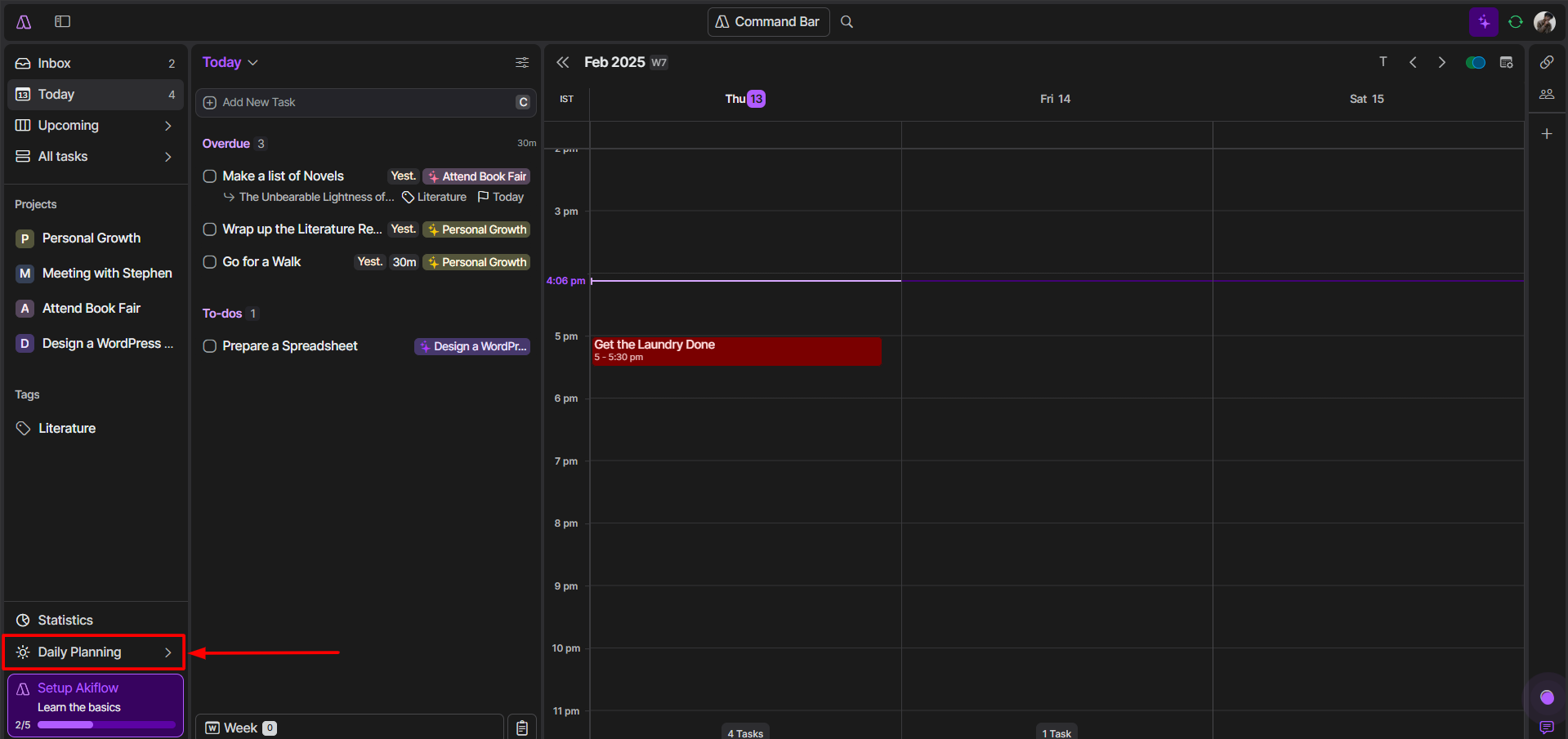Open the Command Bar button

pyautogui.click(x=769, y=22)
